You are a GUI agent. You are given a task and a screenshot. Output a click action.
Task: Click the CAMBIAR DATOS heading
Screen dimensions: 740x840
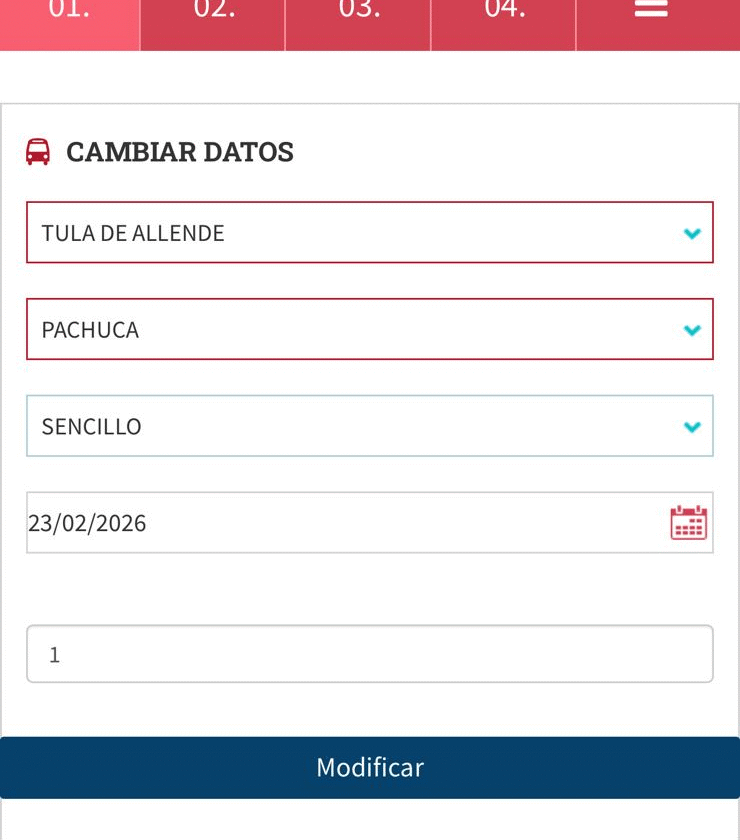tap(180, 152)
